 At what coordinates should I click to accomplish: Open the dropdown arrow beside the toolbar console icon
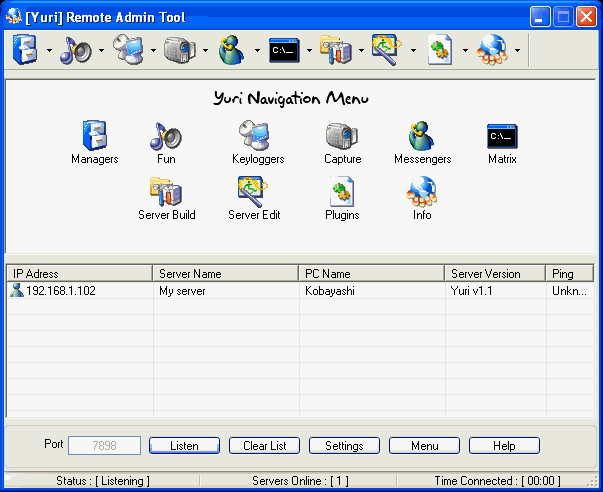309,50
